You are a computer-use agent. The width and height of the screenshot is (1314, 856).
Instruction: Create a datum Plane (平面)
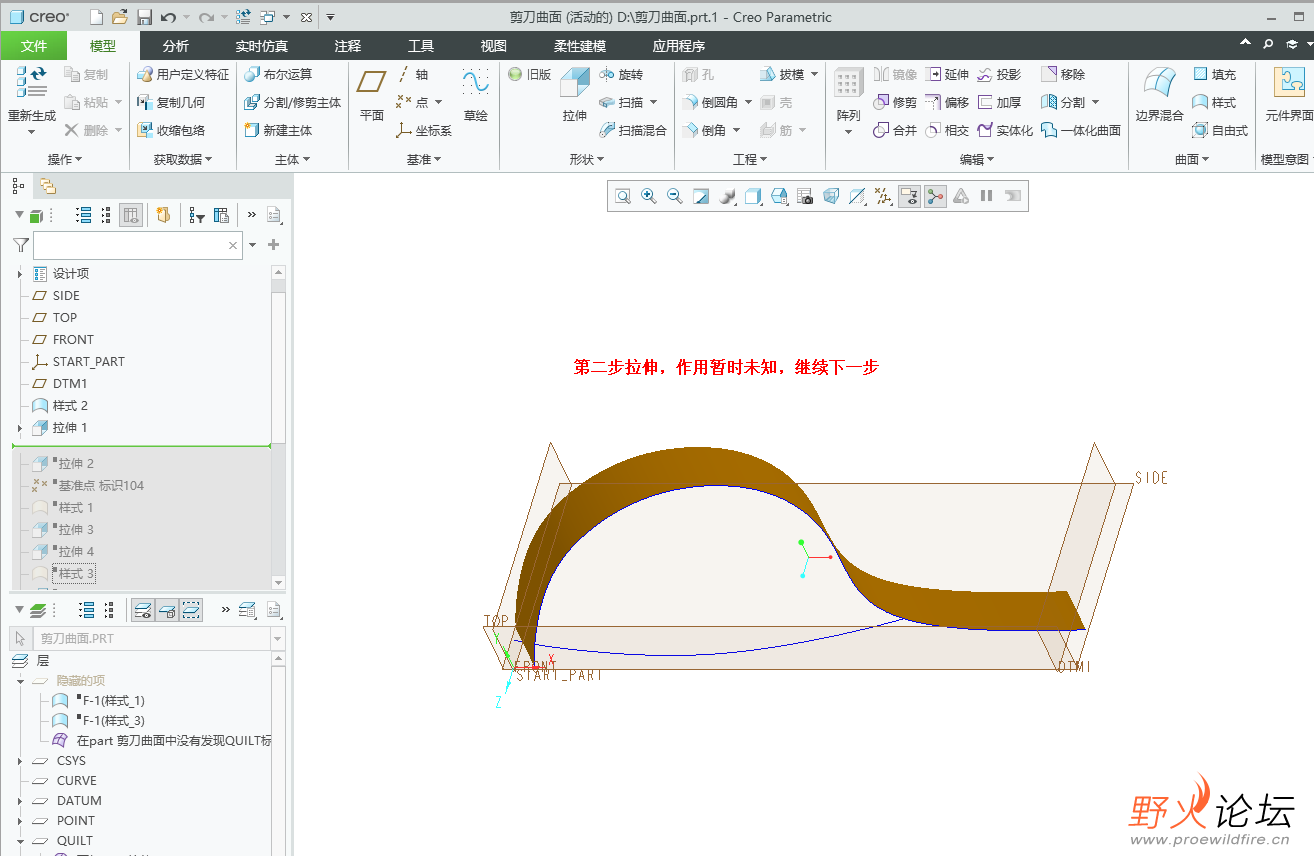click(x=372, y=95)
